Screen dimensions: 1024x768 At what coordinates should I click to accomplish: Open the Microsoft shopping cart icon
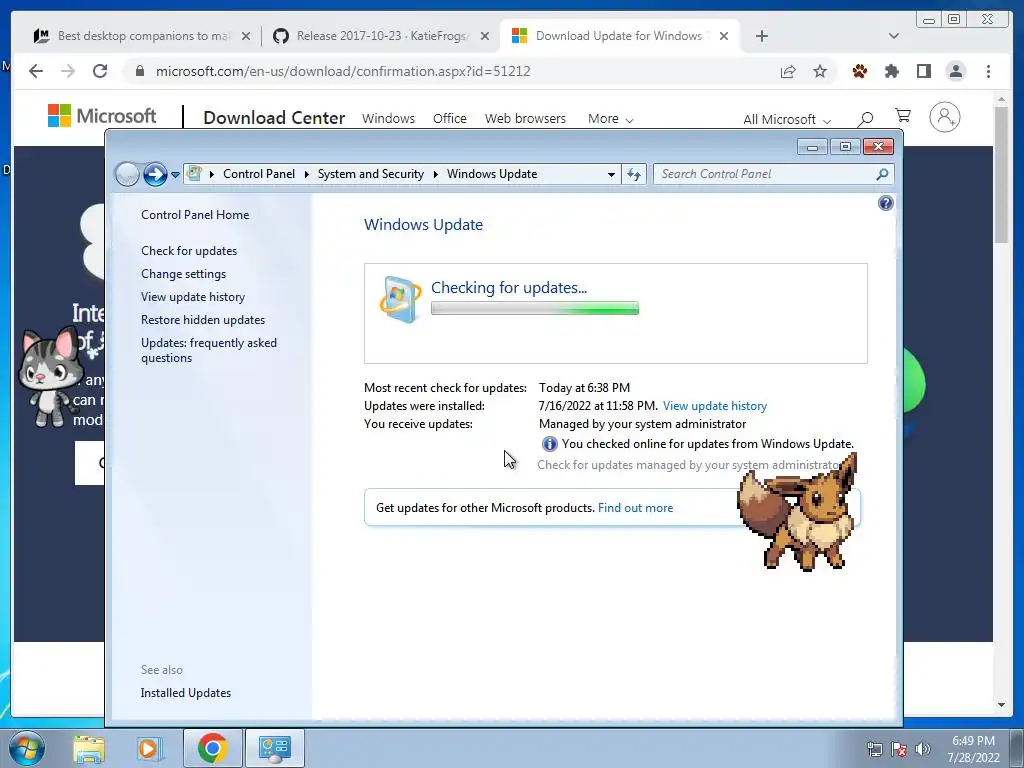point(903,116)
